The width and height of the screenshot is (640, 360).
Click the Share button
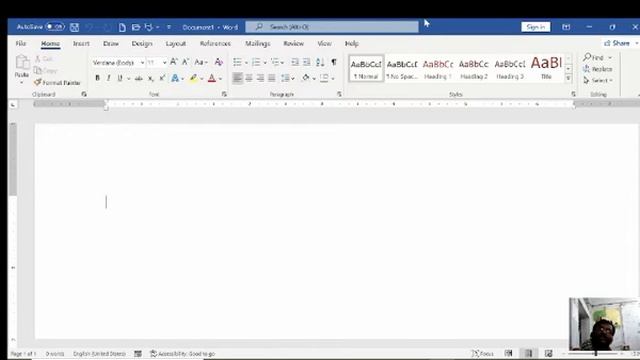pos(618,43)
